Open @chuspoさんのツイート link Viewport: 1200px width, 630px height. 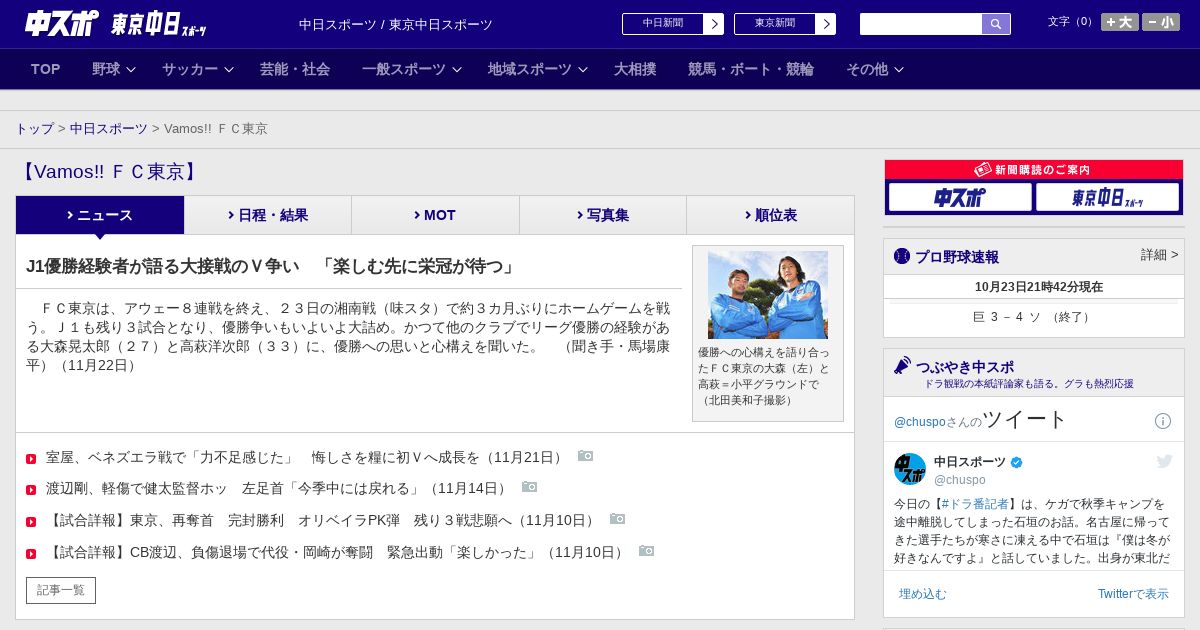coord(981,420)
